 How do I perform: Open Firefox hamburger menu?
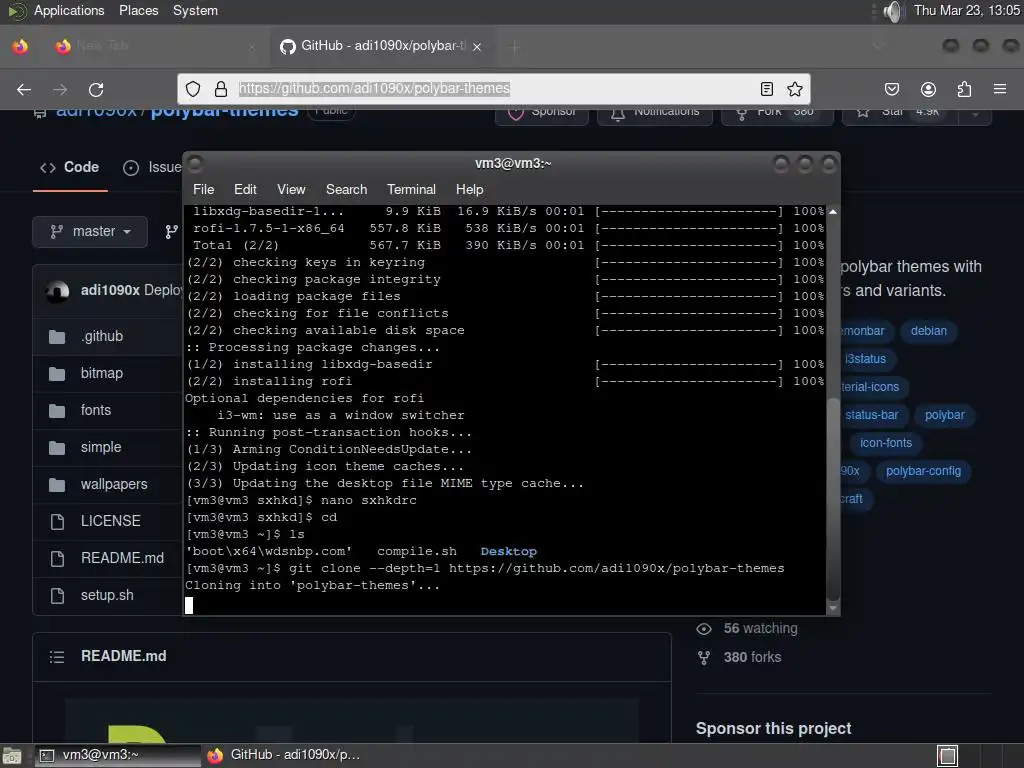pyautogui.click(x=1000, y=89)
